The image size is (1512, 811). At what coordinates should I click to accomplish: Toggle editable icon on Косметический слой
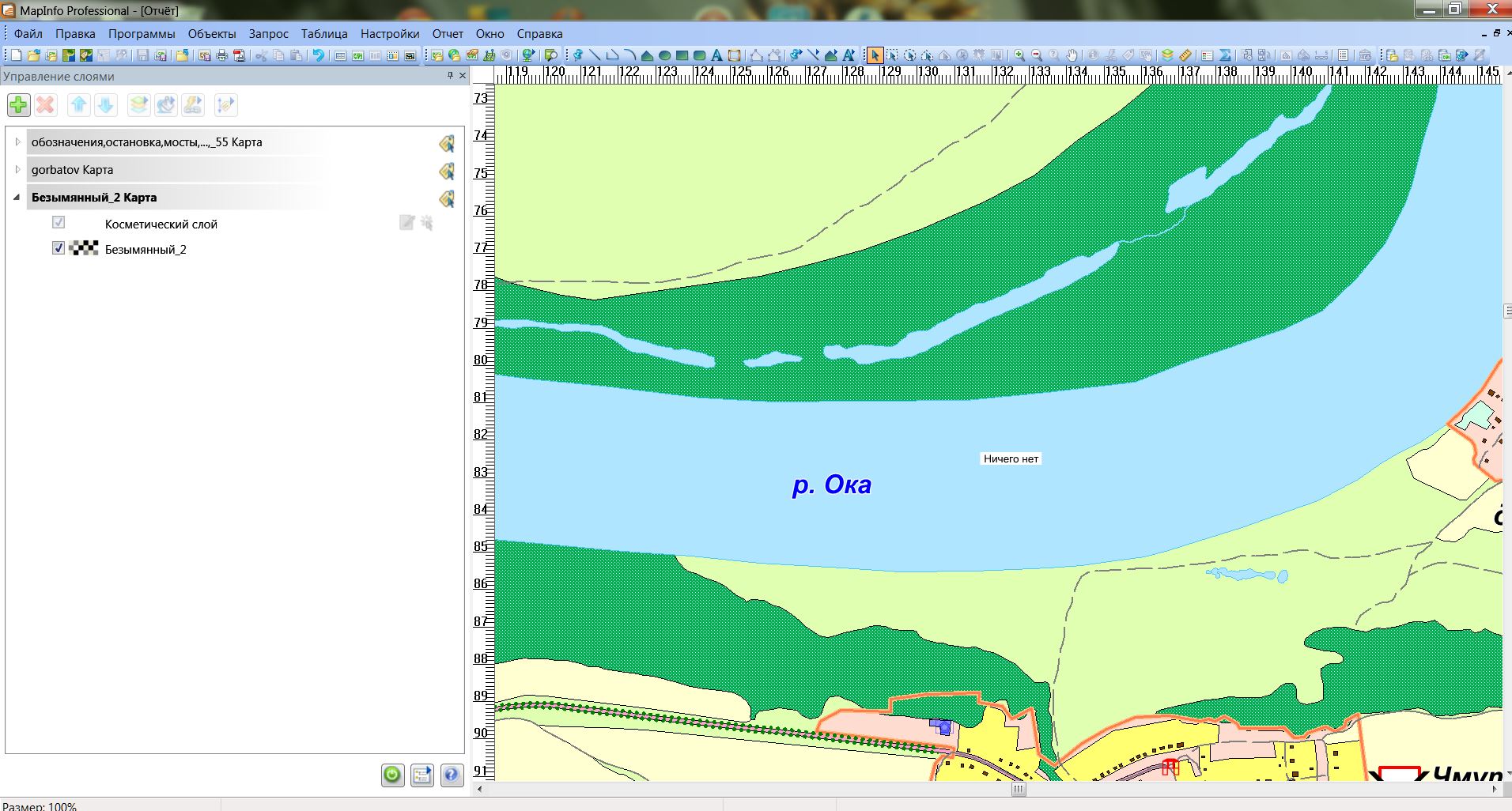[406, 223]
